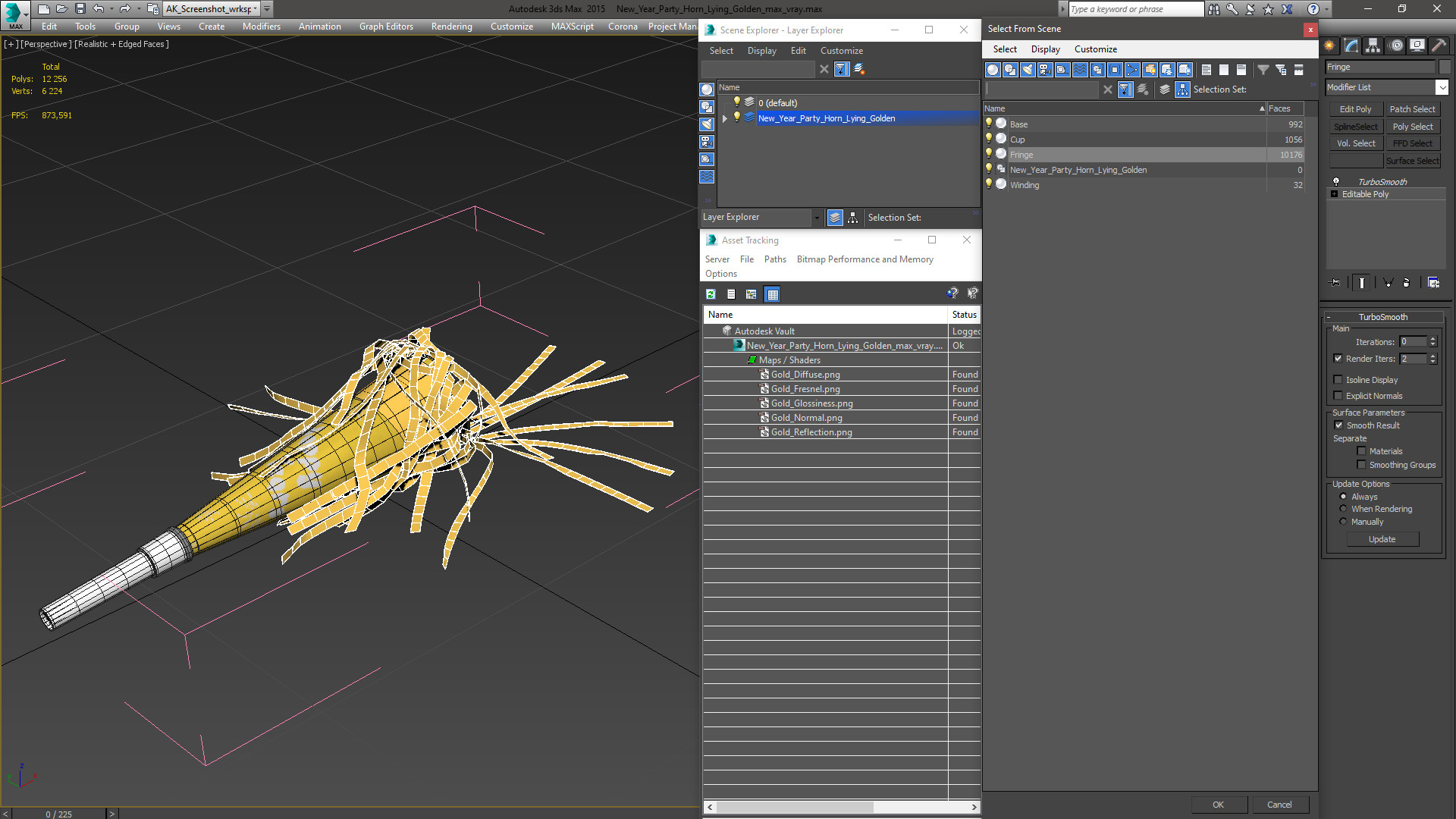Click the Iterations spinner arrows
Image resolution: width=1456 pixels, height=819 pixels.
tap(1432, 342)
